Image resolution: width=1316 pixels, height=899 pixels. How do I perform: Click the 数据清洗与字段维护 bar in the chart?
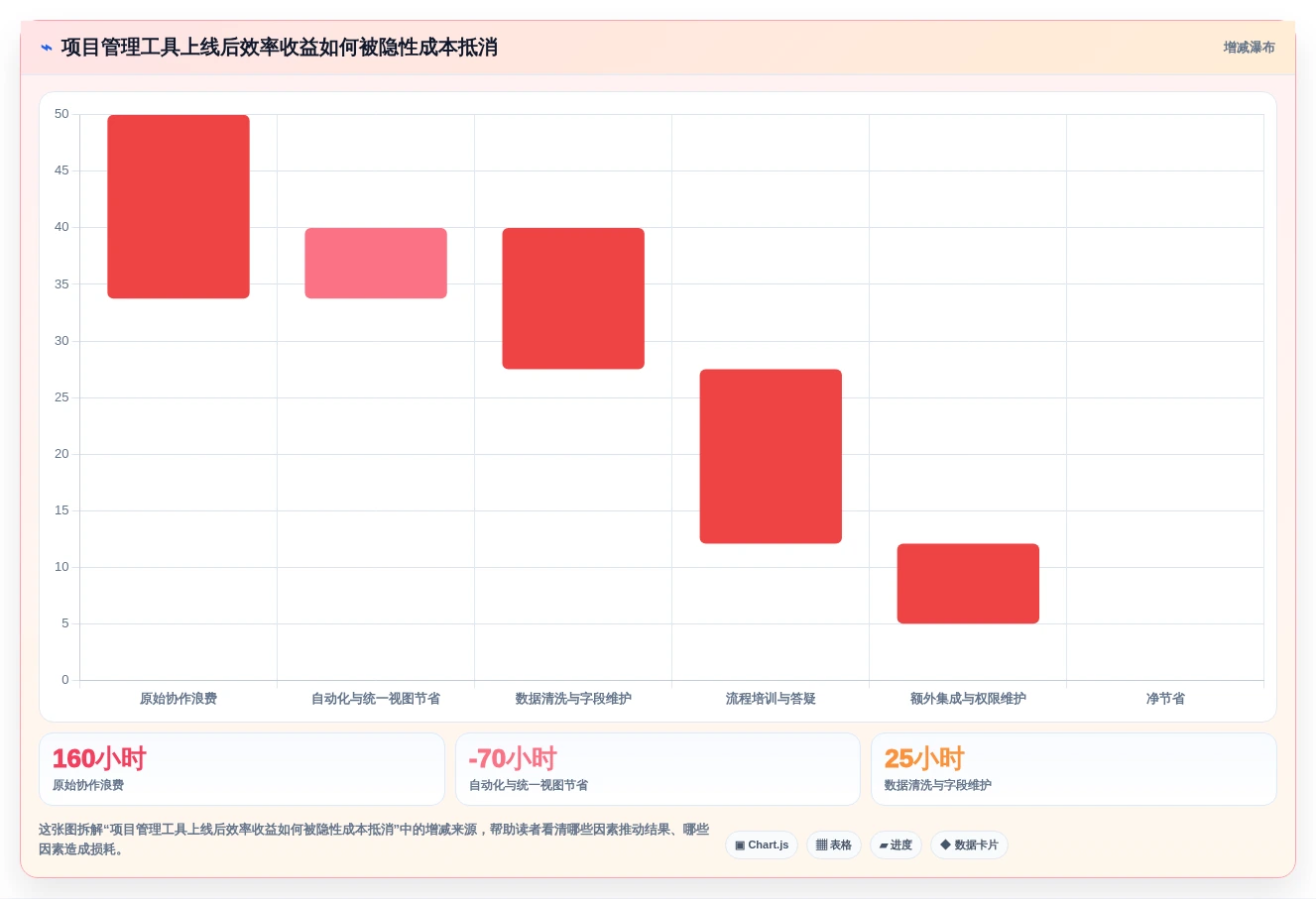(x=573, y=298)
